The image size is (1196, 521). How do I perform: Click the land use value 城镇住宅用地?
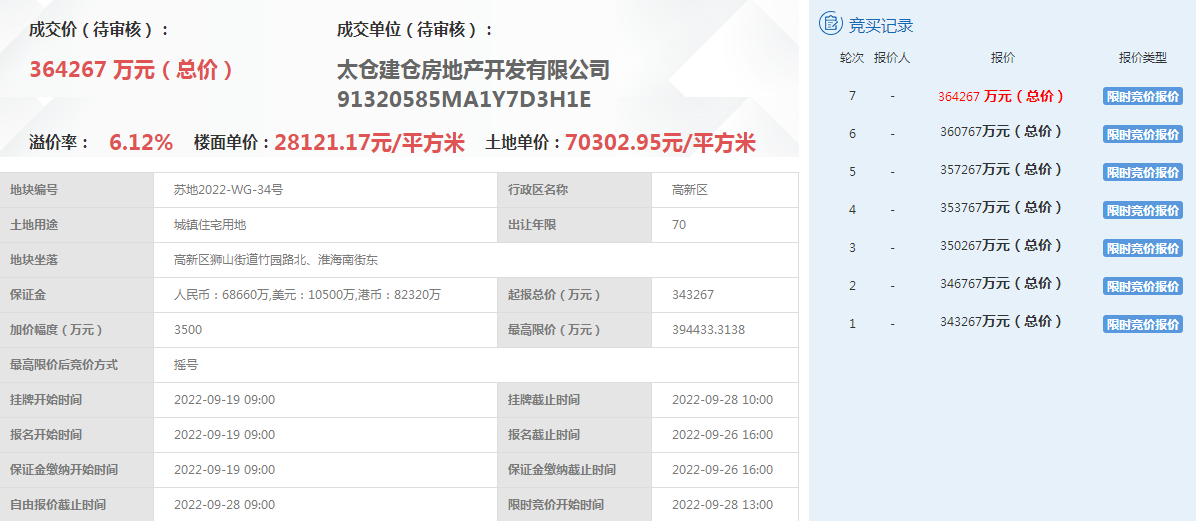click(x=211, y=225)
